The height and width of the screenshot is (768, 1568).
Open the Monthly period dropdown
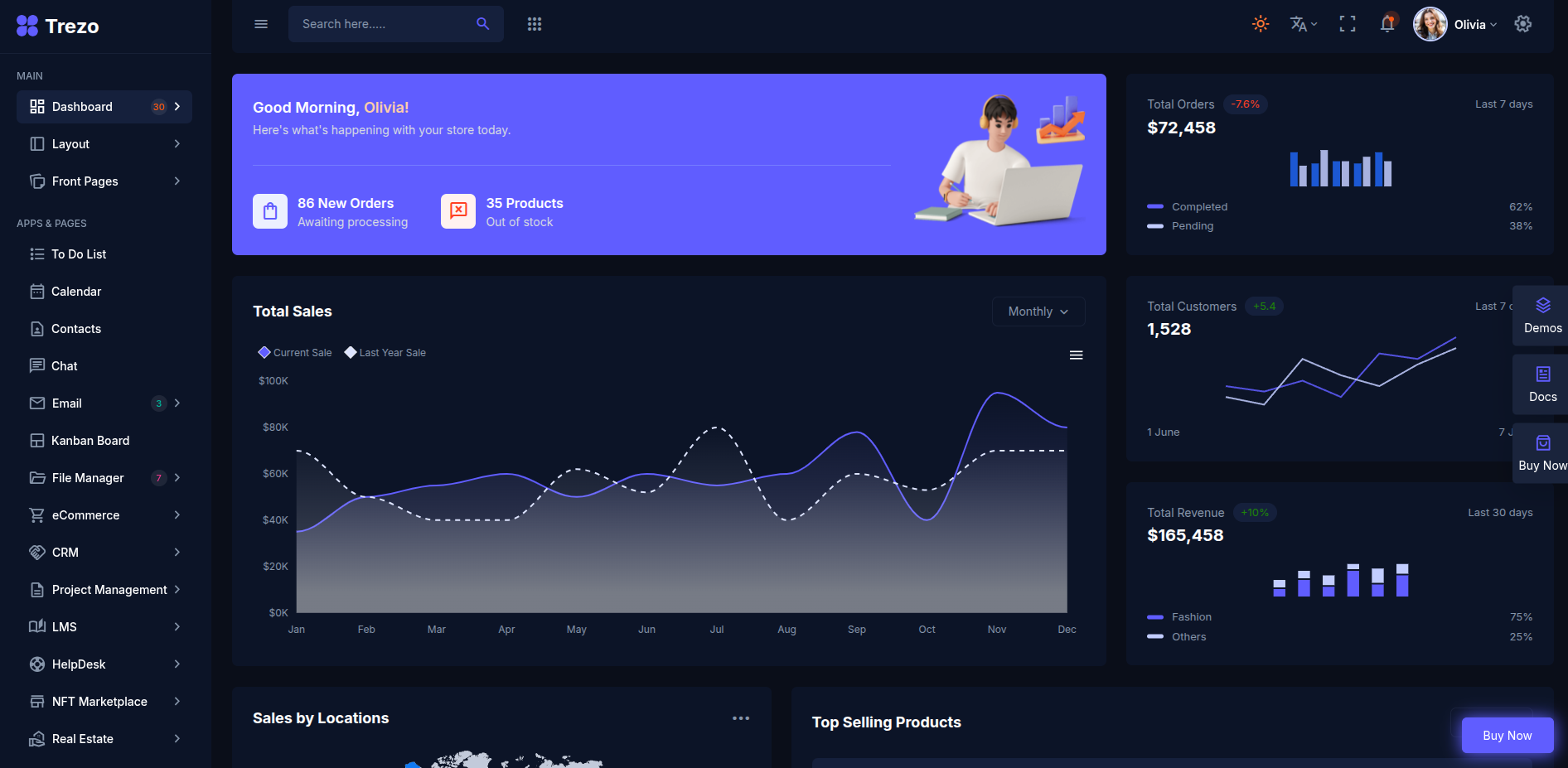click(x=1038, y=312)
